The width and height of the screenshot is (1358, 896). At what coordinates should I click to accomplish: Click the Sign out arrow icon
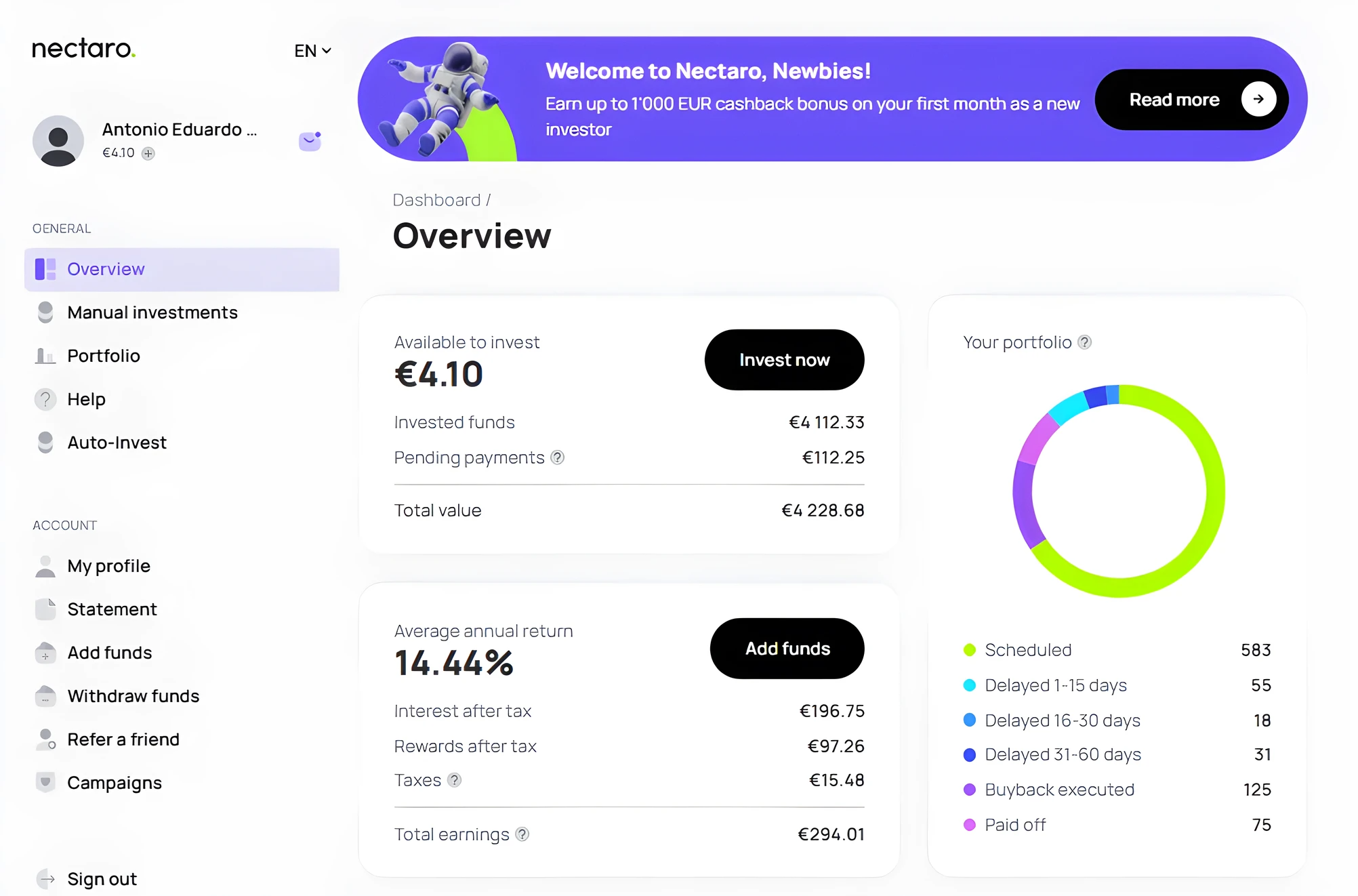pos(46,879)
